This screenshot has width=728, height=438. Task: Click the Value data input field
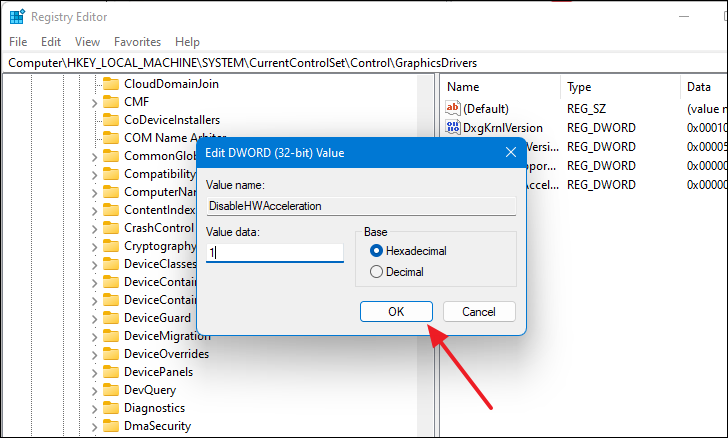(275, 253)
